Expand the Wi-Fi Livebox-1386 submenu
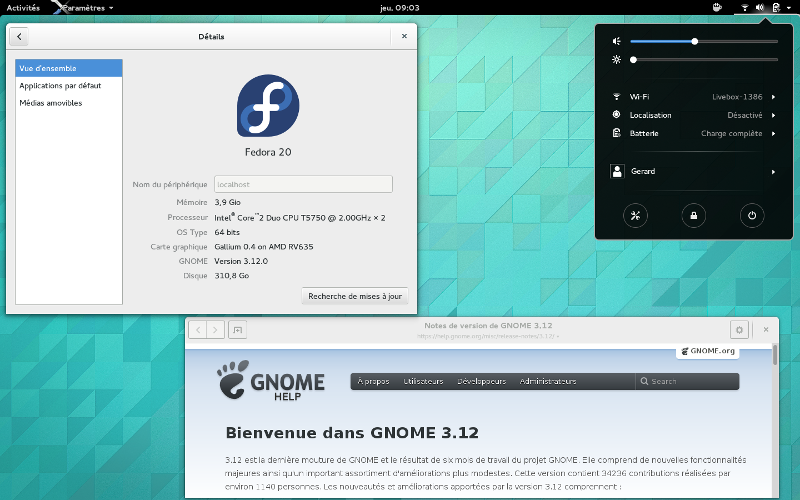The height and width of the screenshot is (500, 800). click(x=694, y=97)
